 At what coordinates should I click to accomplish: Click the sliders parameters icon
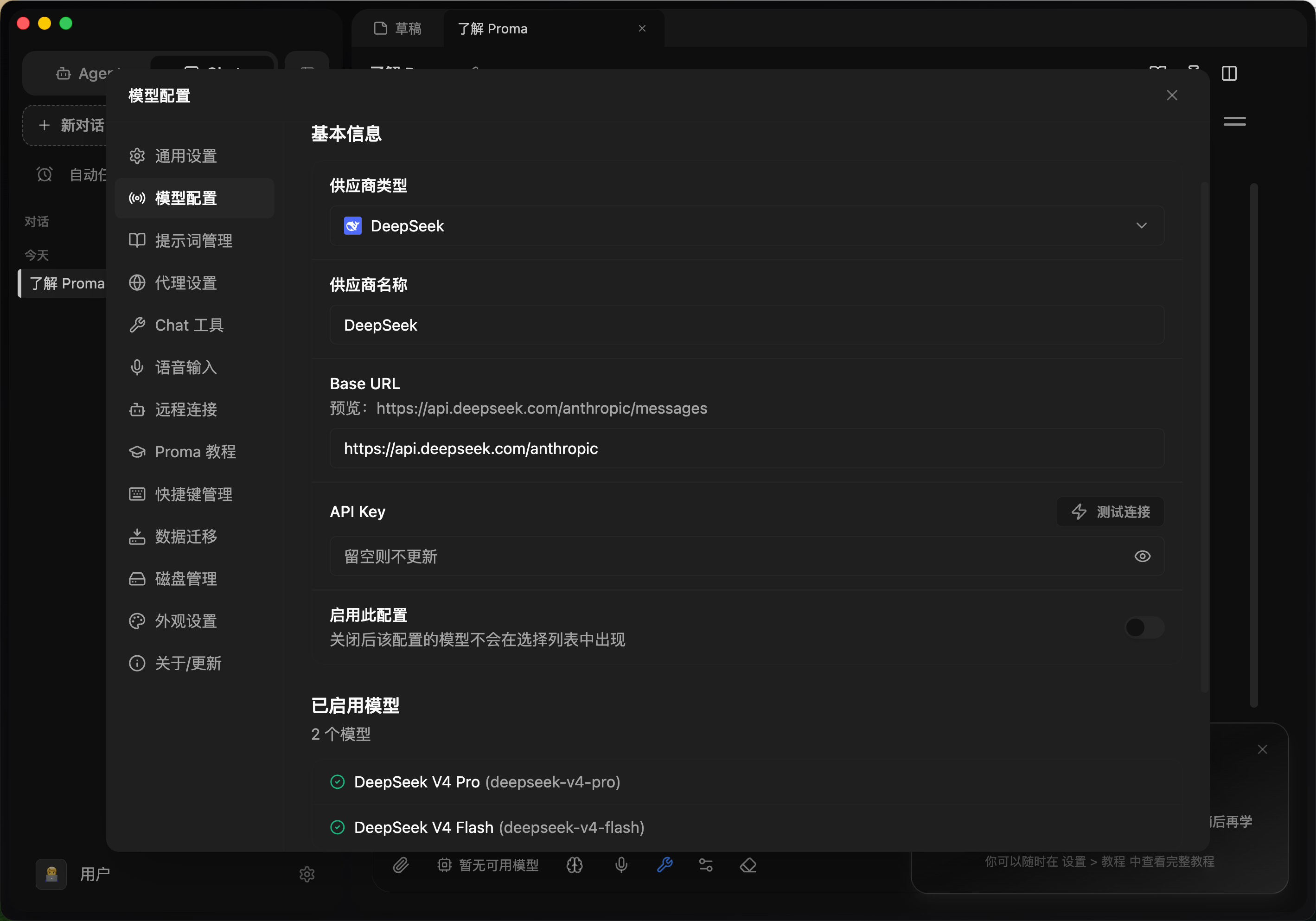point(706,865)
